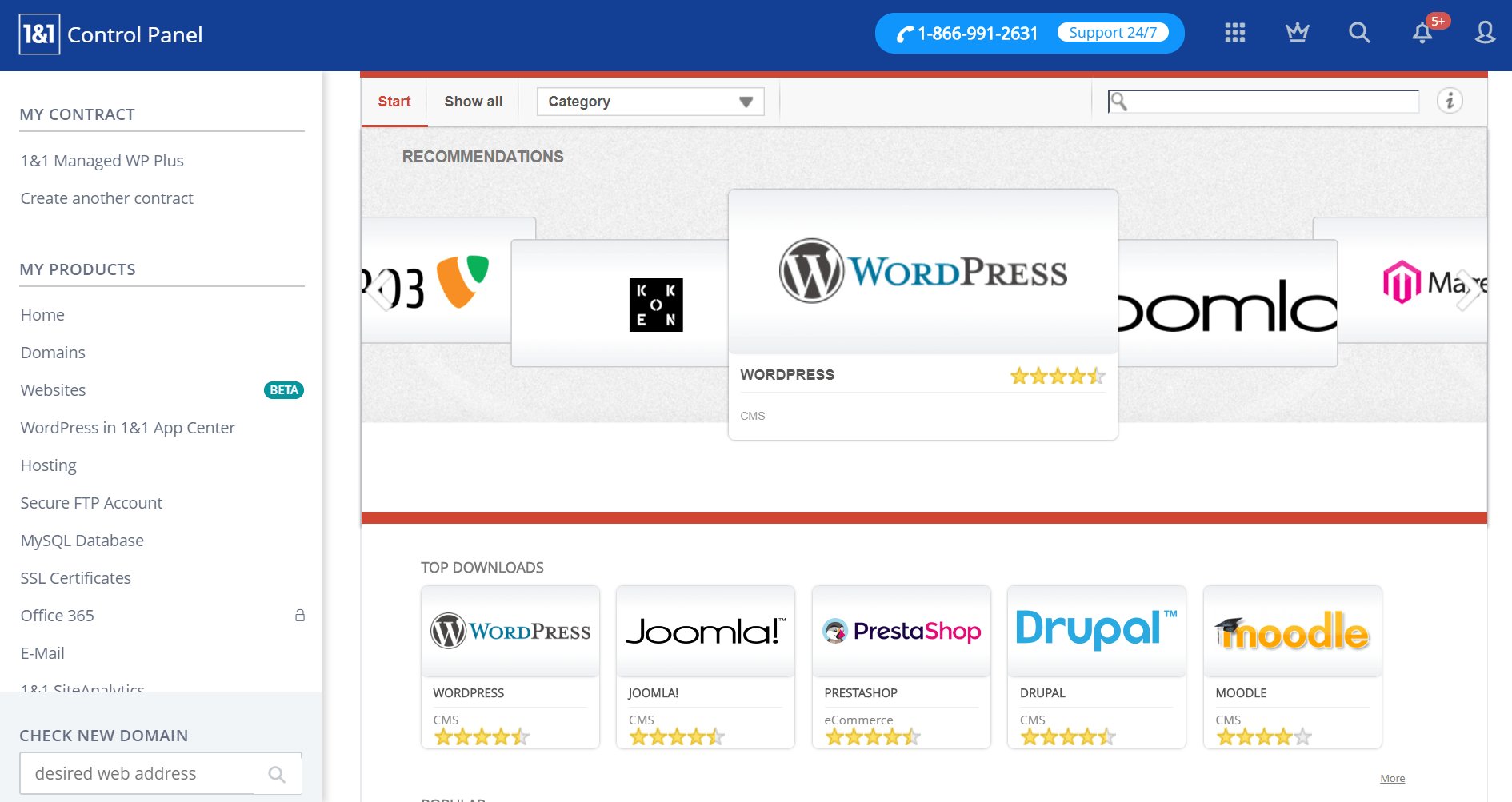Click the phone number support icon

pyautogui.click(x=905, y=34)
